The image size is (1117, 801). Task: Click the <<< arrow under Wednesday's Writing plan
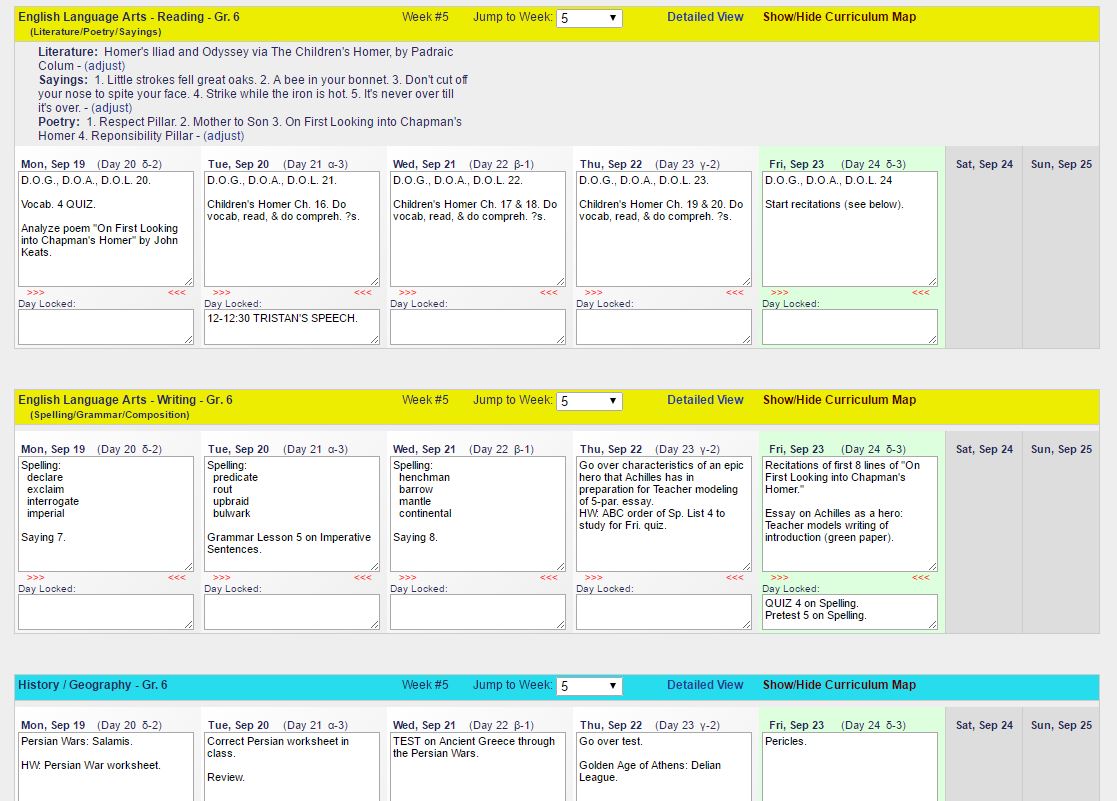click(x=549, y=578)
